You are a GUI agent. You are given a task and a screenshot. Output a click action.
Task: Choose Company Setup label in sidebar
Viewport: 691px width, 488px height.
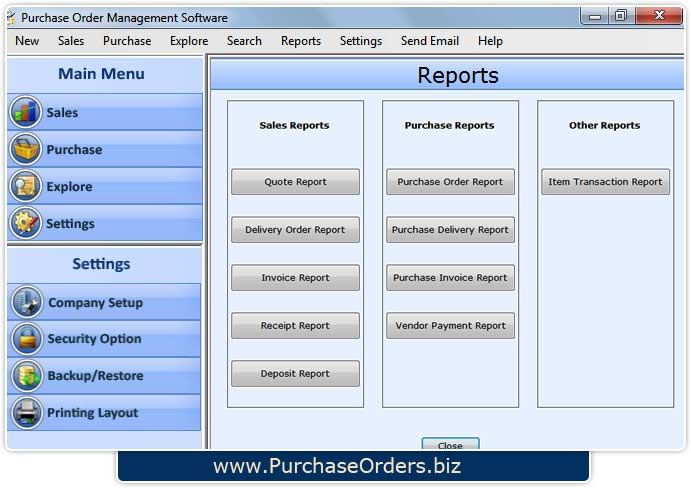click(x=96, y=303)
